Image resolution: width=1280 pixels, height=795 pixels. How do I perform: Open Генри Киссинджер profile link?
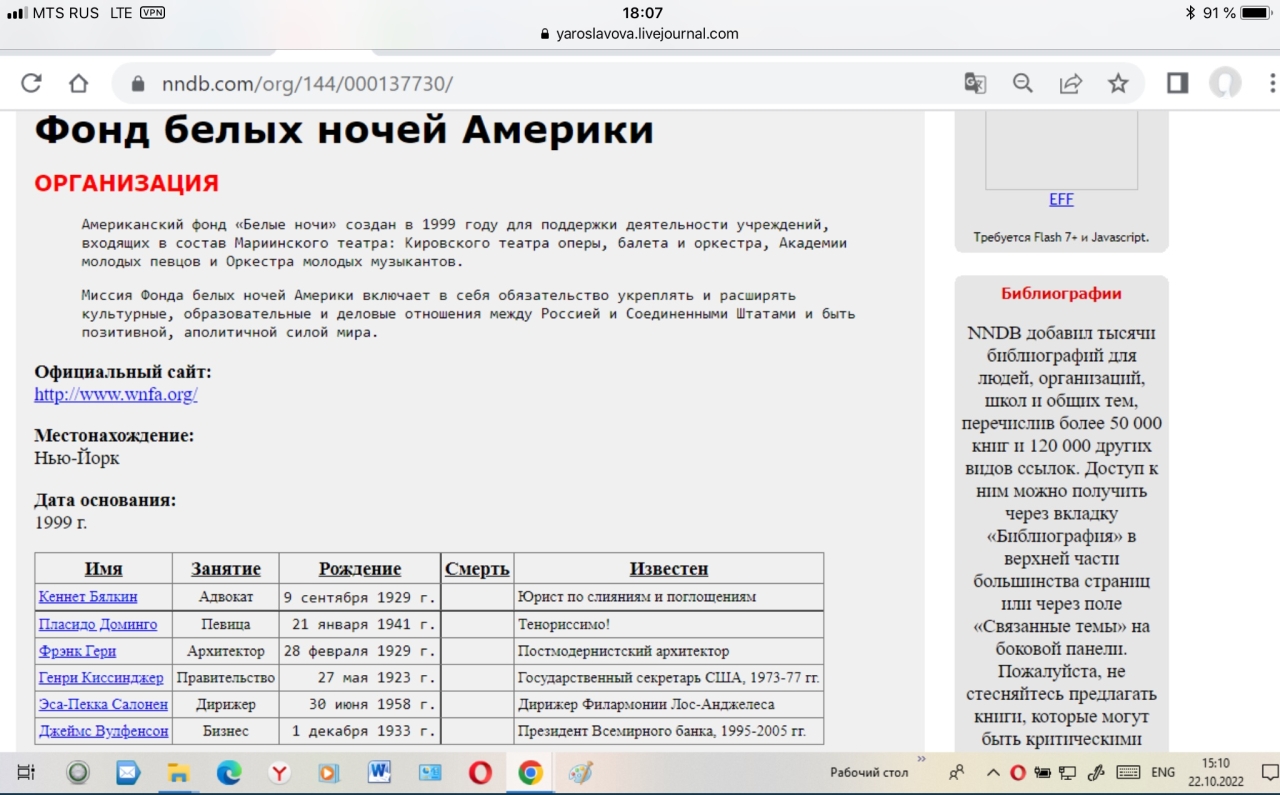click(101, 677)
